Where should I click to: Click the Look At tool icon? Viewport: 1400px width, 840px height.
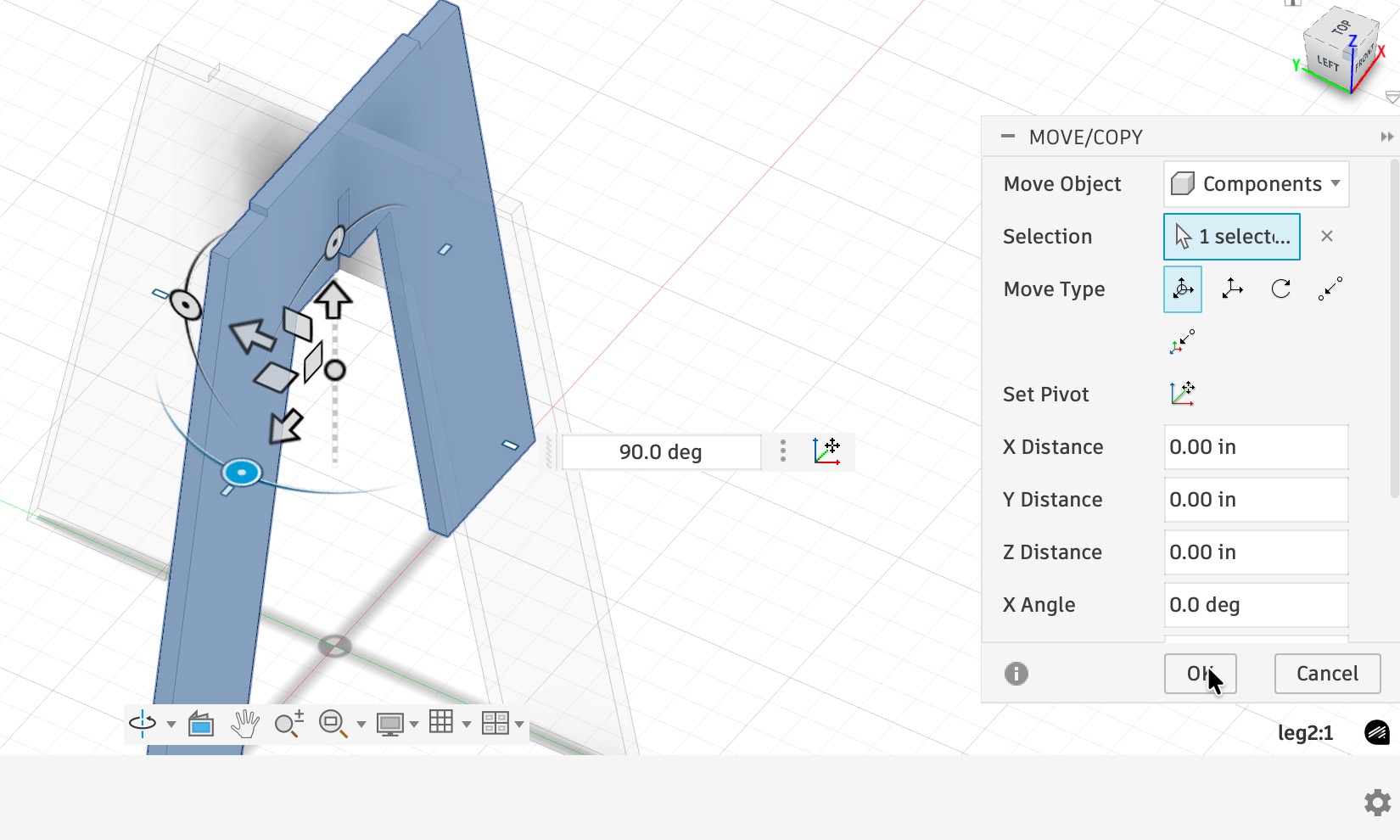201,724
